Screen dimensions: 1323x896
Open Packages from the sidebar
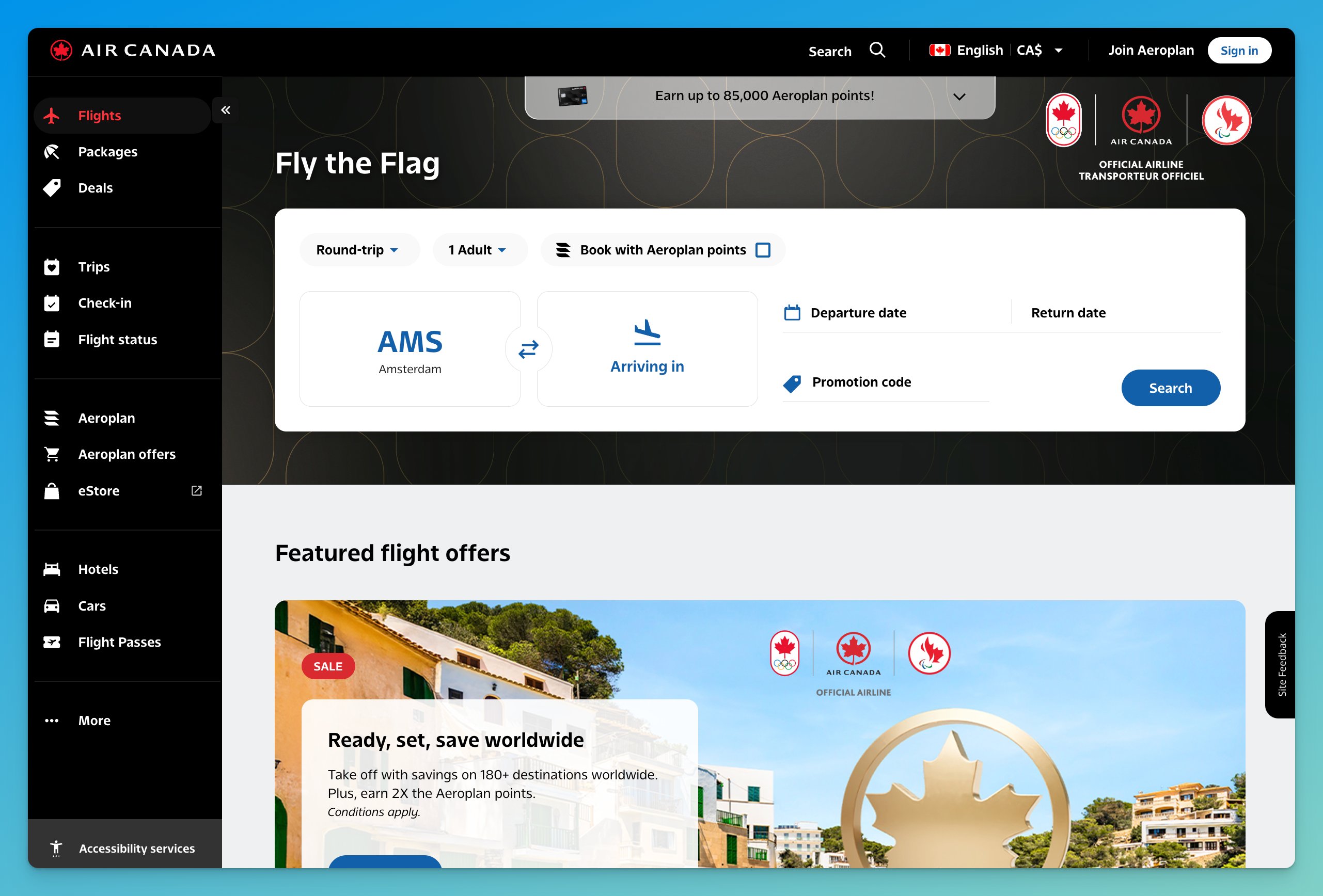coord(107,151)
